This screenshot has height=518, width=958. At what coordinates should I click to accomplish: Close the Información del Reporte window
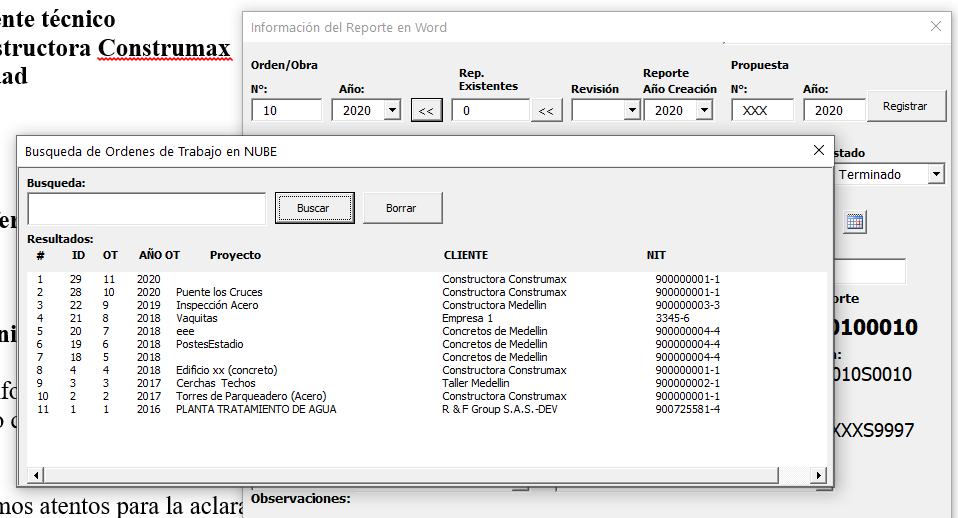coord(936,27)
